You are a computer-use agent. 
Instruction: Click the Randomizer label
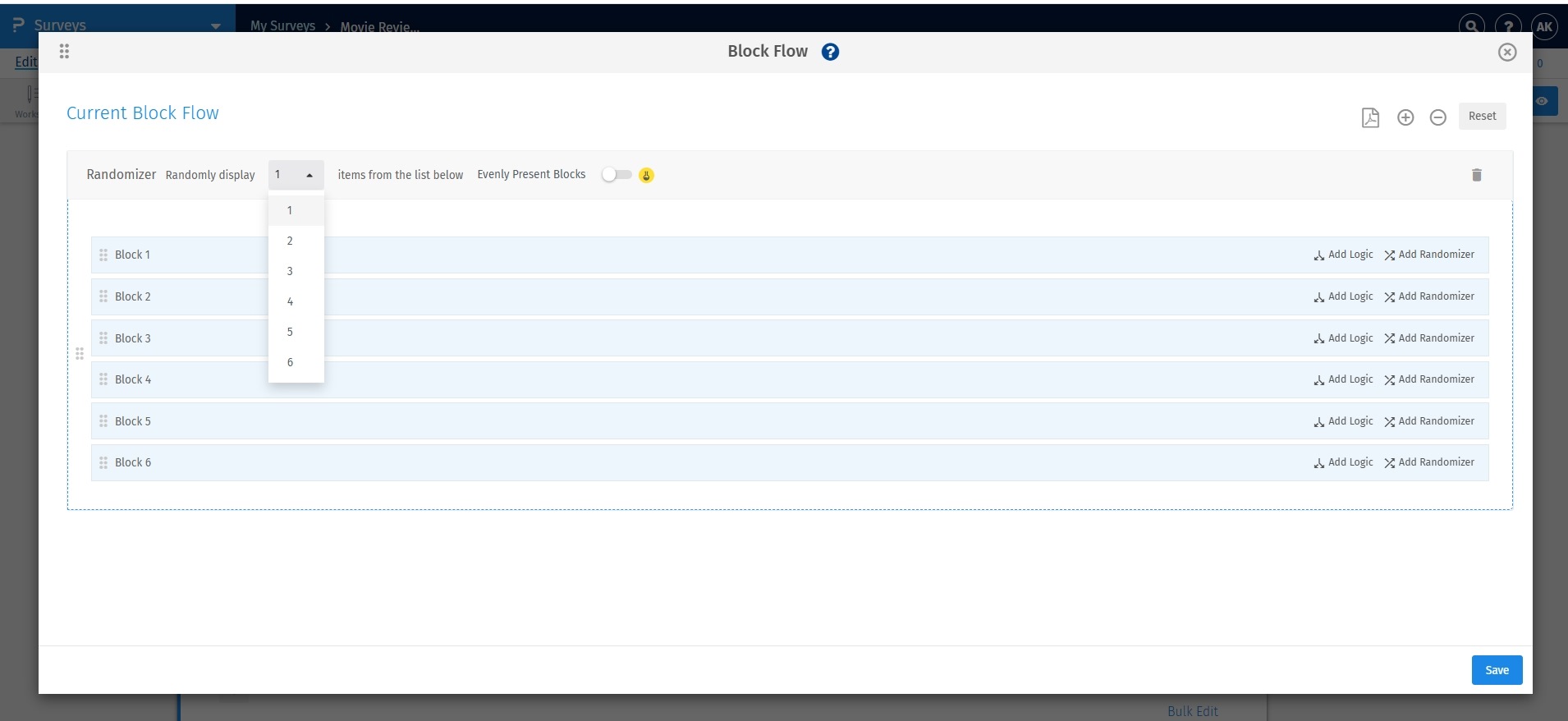click(x=121, y=174)
